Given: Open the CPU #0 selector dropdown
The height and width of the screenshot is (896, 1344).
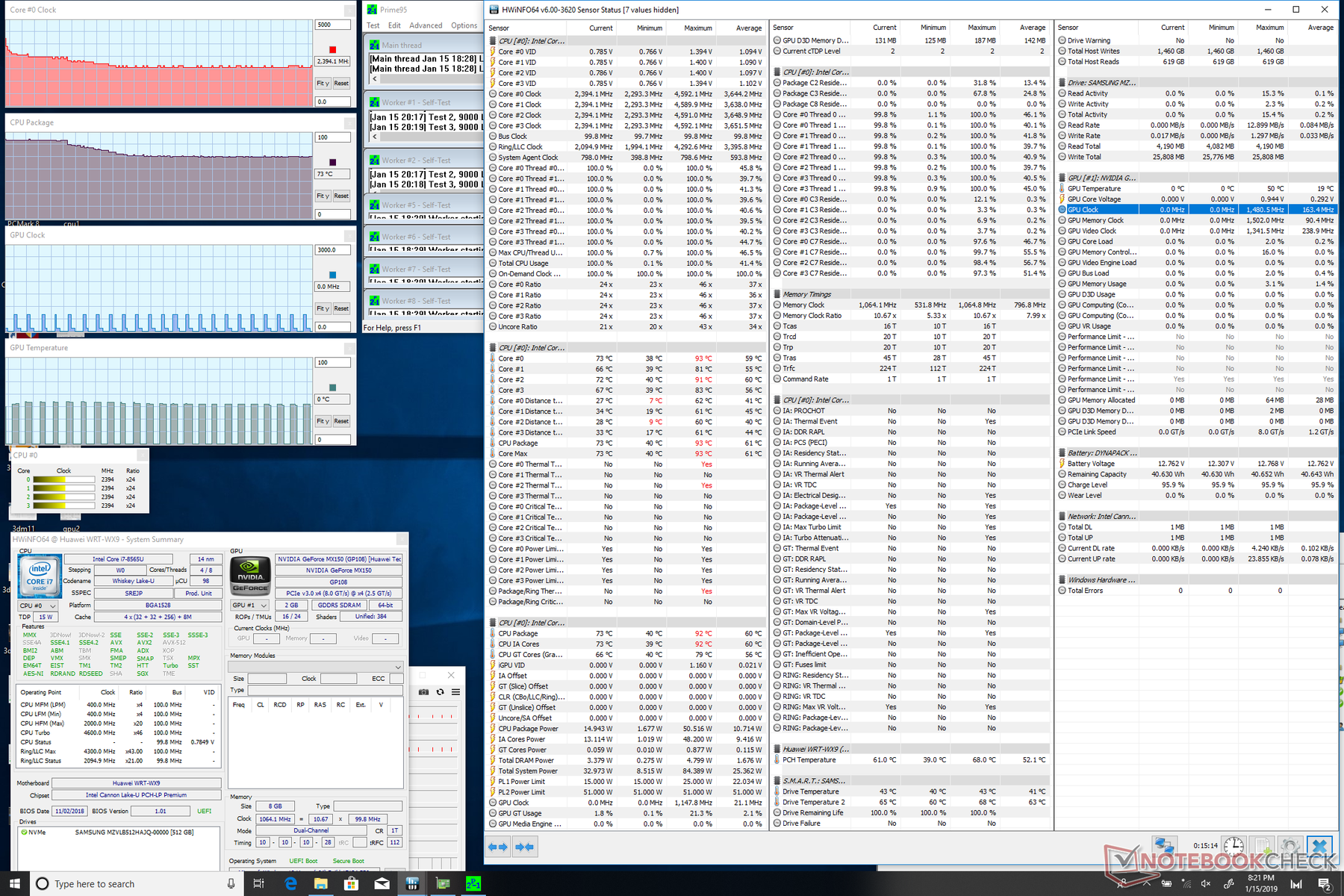Looking at the screenshot, I should (x=37, y=606).
